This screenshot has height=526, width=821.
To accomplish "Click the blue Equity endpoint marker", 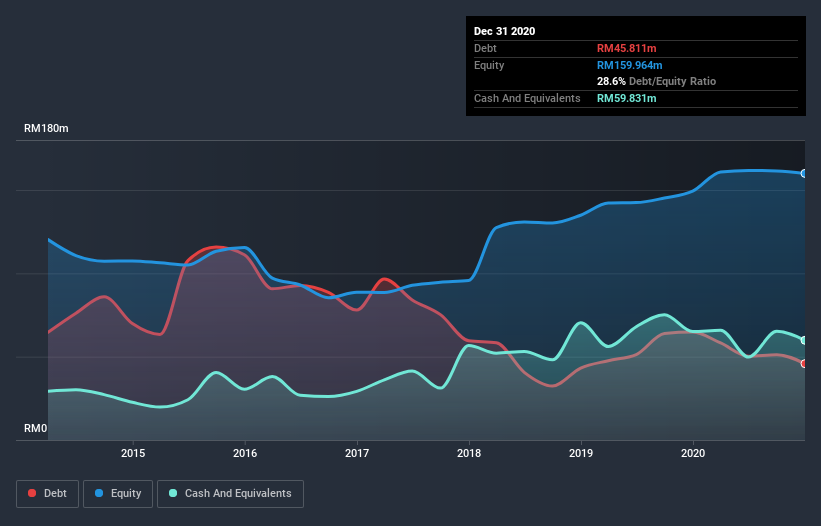I will (804, 173).
